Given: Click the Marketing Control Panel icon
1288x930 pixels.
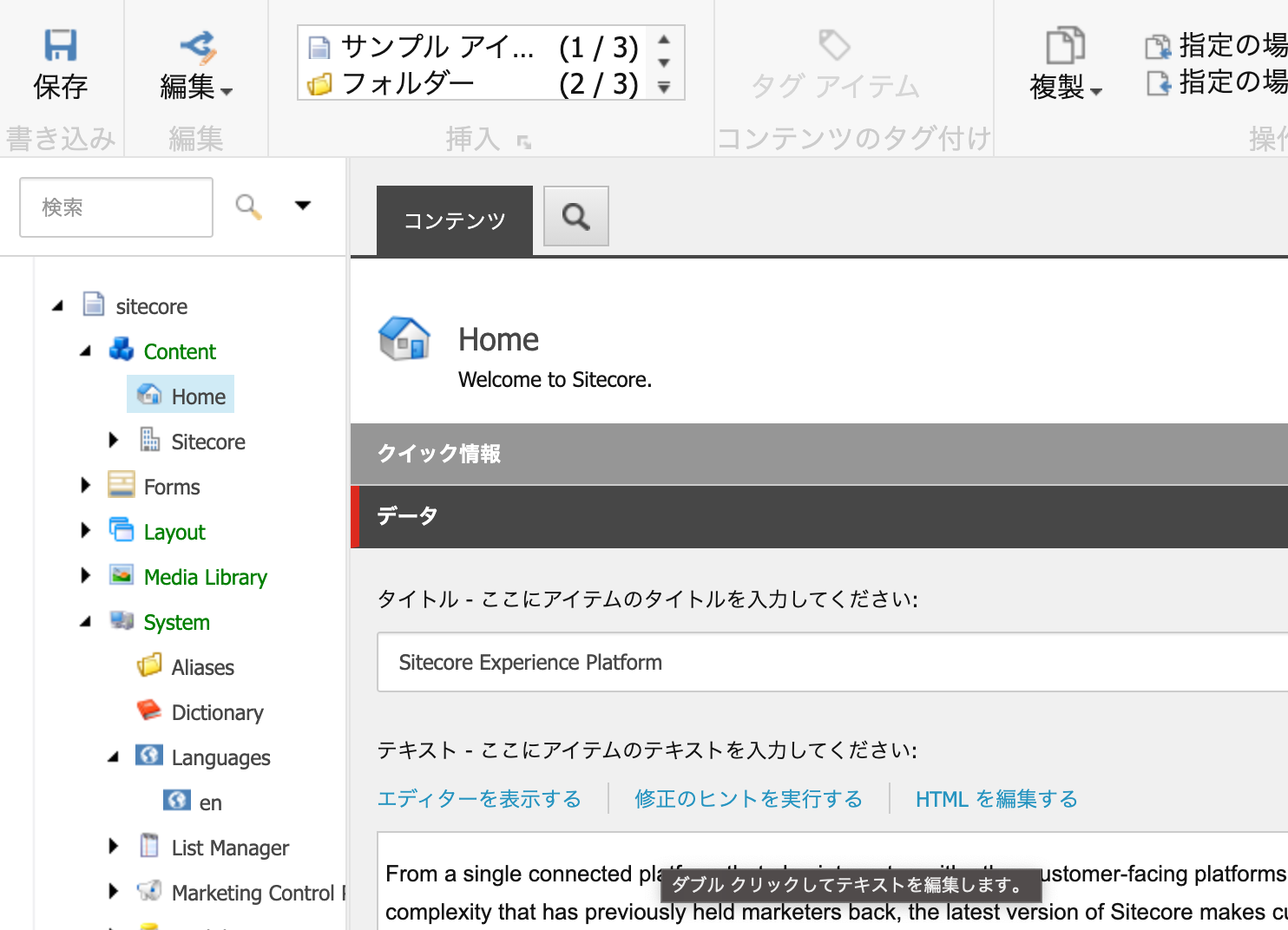Looking at the screenshot, I should [149, 890].
